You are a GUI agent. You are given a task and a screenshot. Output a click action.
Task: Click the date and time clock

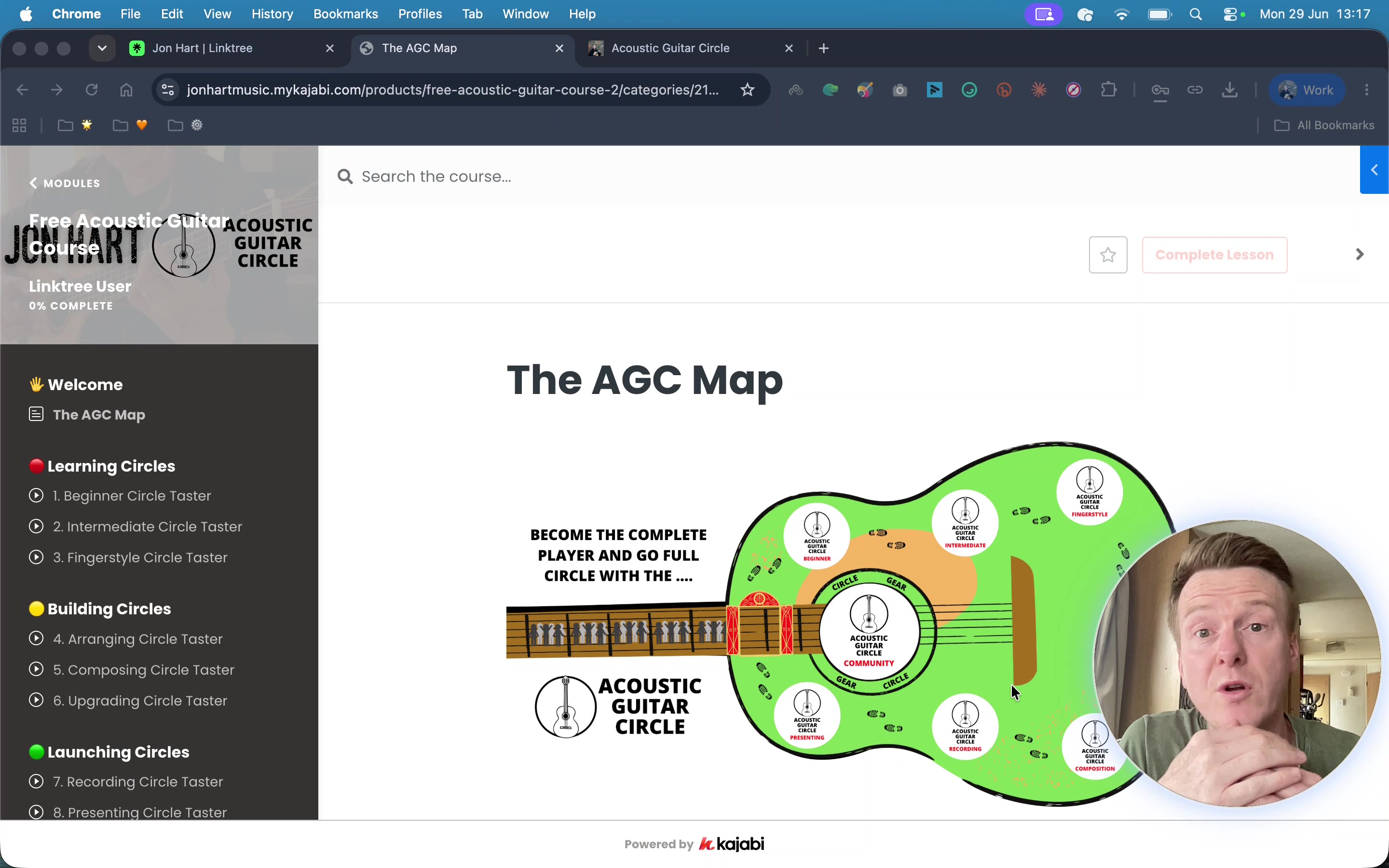1315,14
